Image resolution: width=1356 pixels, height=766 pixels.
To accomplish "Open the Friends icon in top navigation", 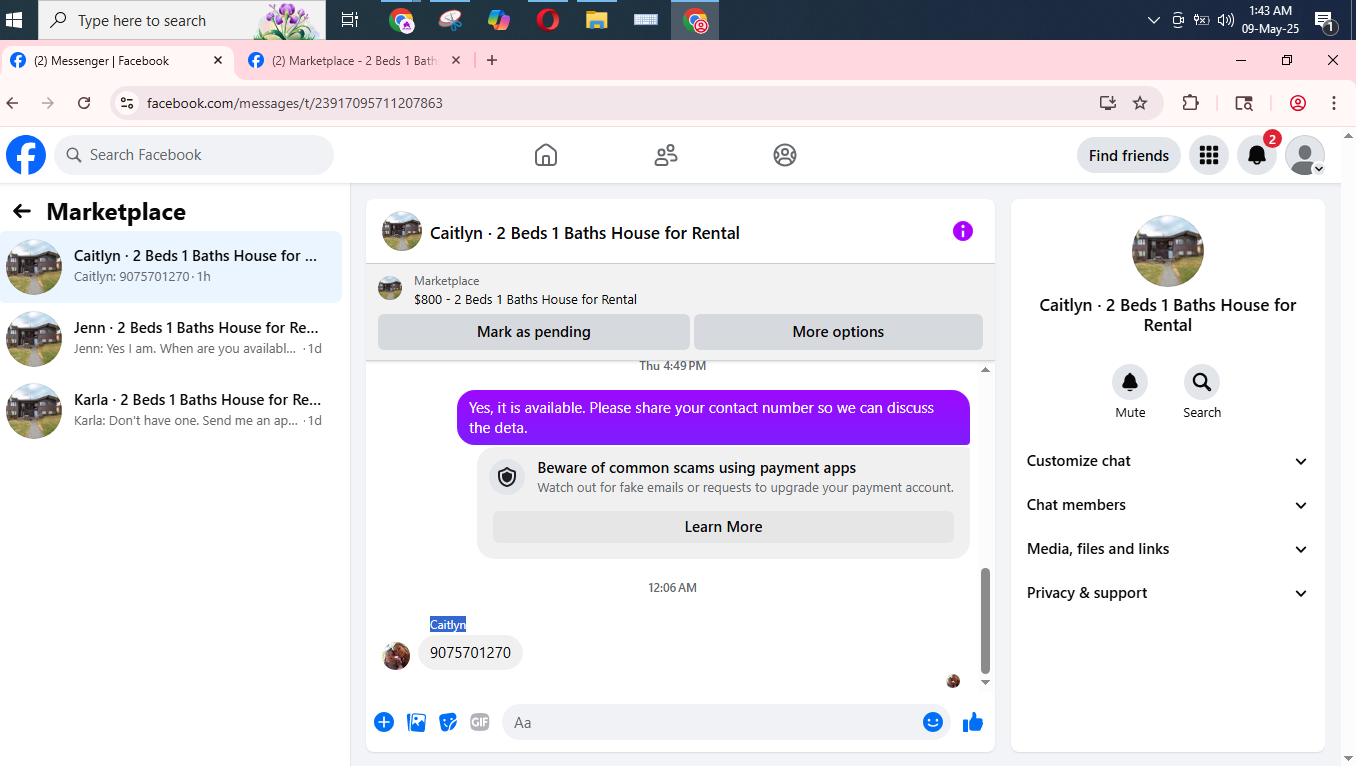I will pyautogui.click(x=666, y=155).
